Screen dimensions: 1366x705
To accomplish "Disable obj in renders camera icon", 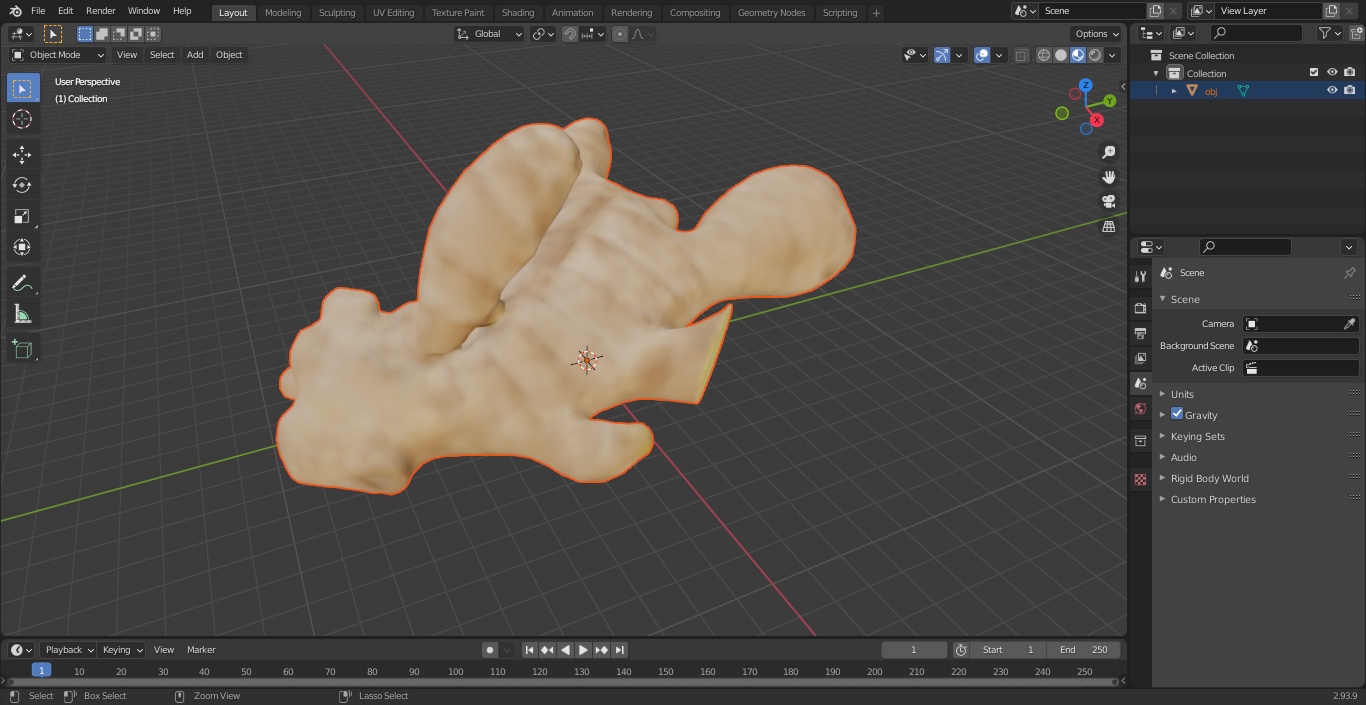I will 1349,90.
